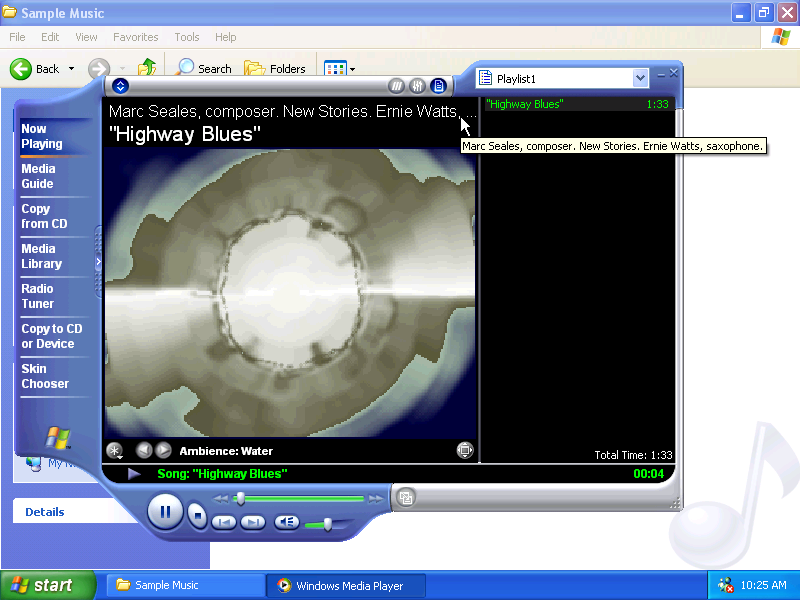Switch player to skin mode
The width and height of the screenshot is (800, 600).
[406, 497]
